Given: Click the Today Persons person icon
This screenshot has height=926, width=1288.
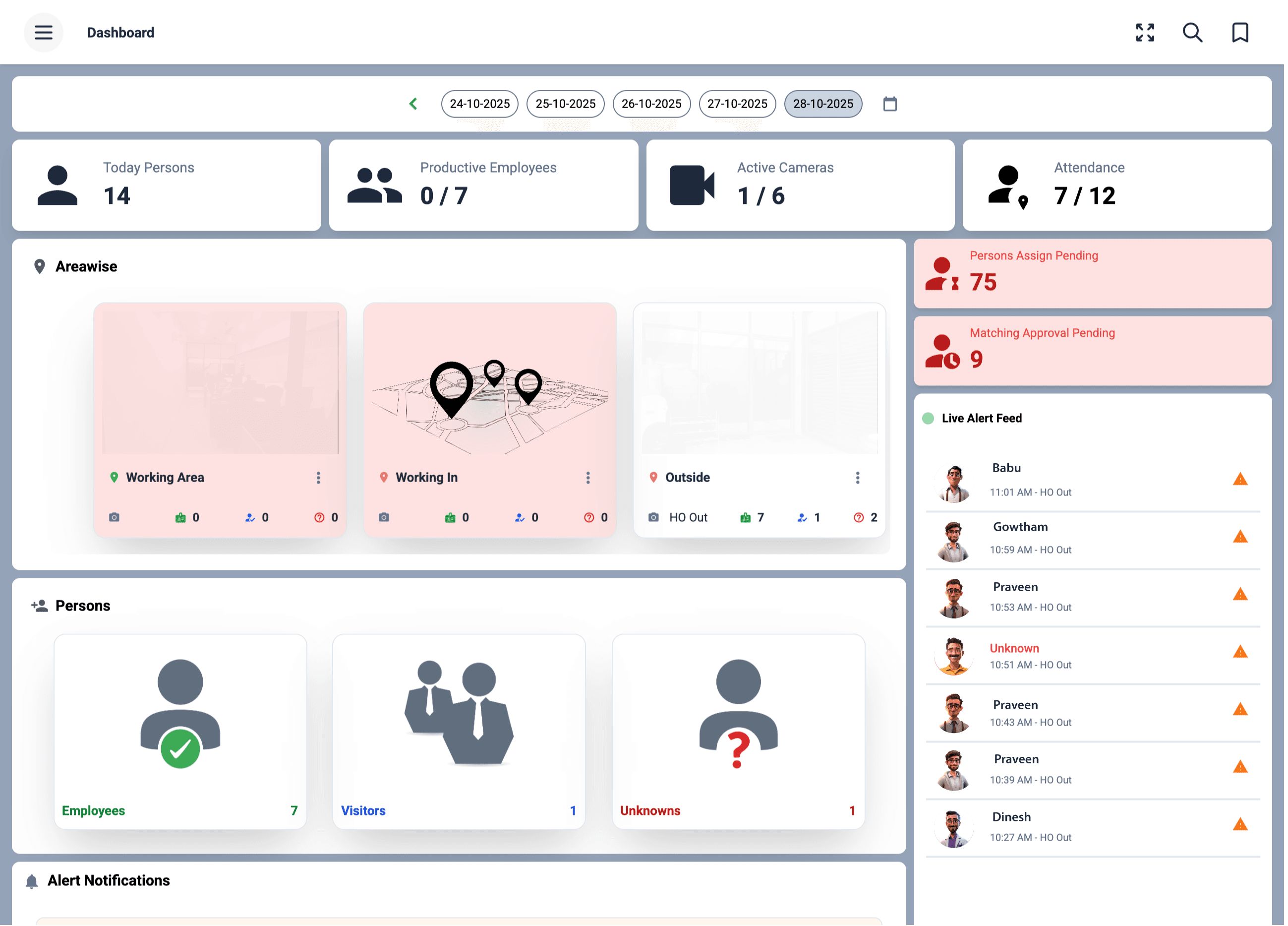Looking at the screenshot, I should click(x=58, y=186).
